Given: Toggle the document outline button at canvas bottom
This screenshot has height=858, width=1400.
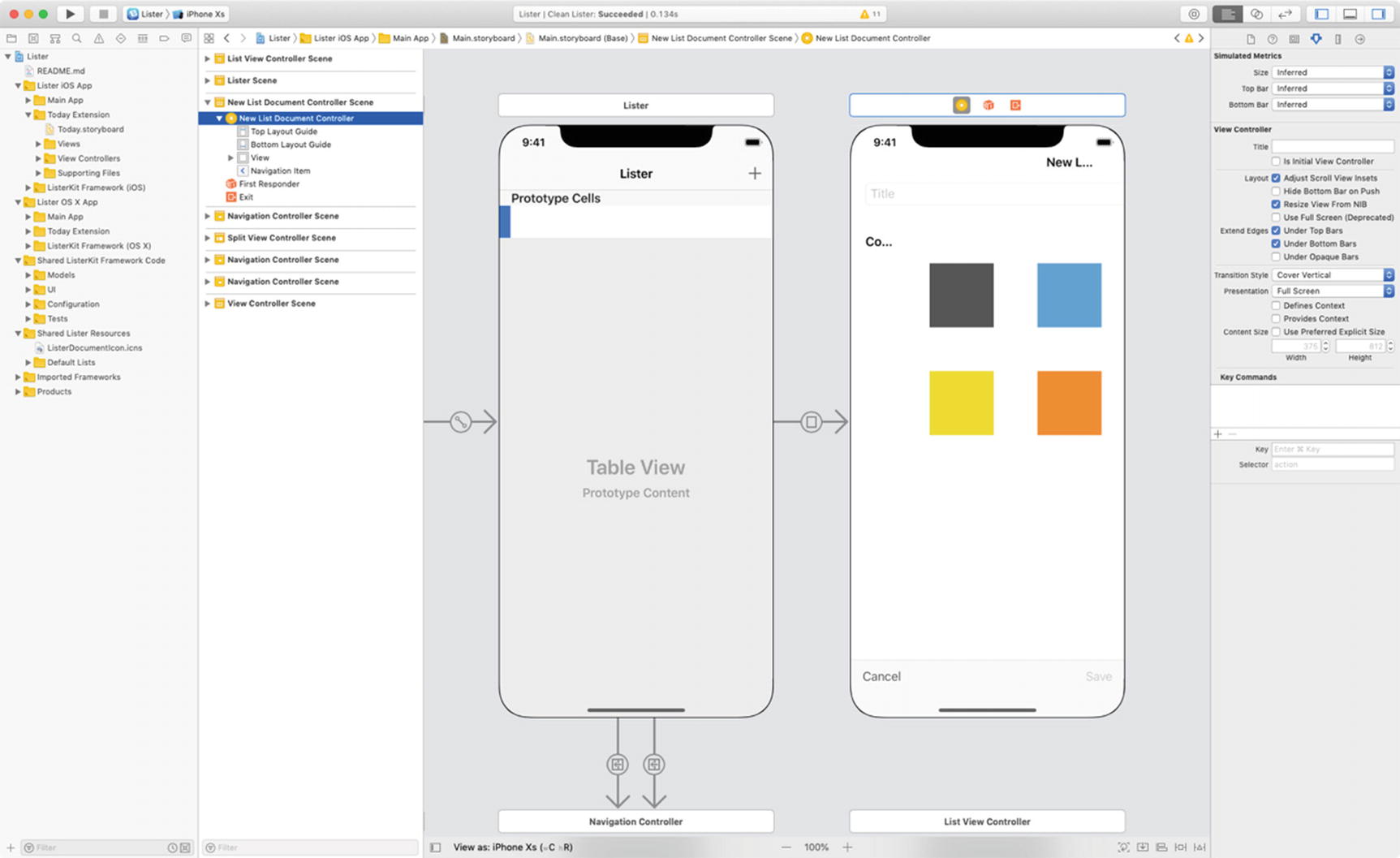Looking at the screenshot, I should click(x=435, y=847).
